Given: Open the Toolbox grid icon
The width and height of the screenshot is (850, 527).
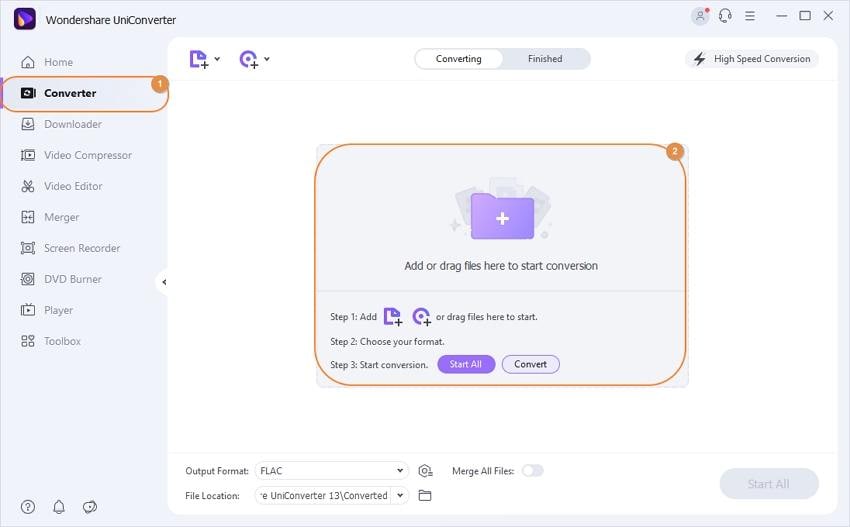Looking at the screenshot, I should point(28,341).
